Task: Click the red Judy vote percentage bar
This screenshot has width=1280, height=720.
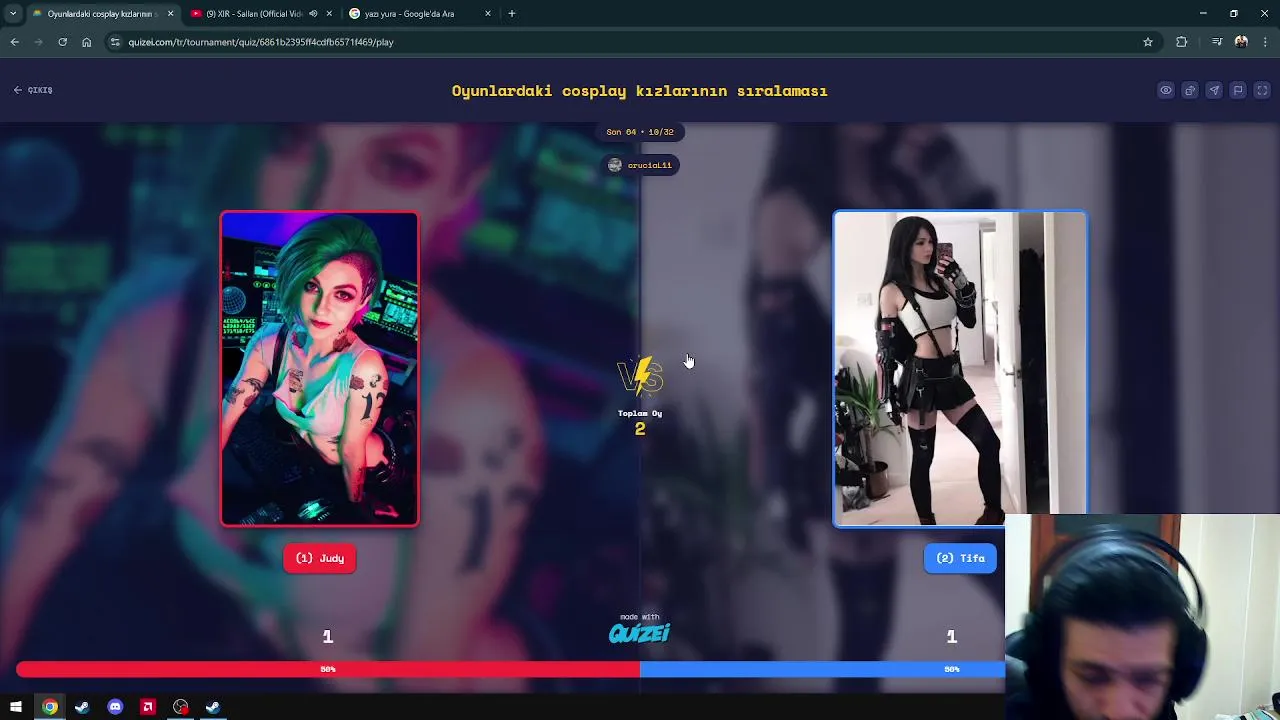Action: [328, 669]
